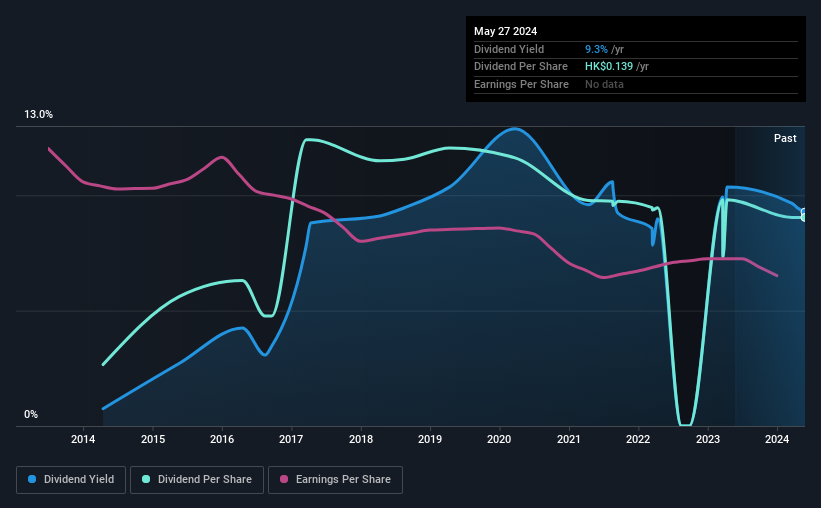This screenshot has height=508, width=821.
Task: Toggle the Dividend Per Share legend button
Action: pyautogui.click(x=197, y=479)
